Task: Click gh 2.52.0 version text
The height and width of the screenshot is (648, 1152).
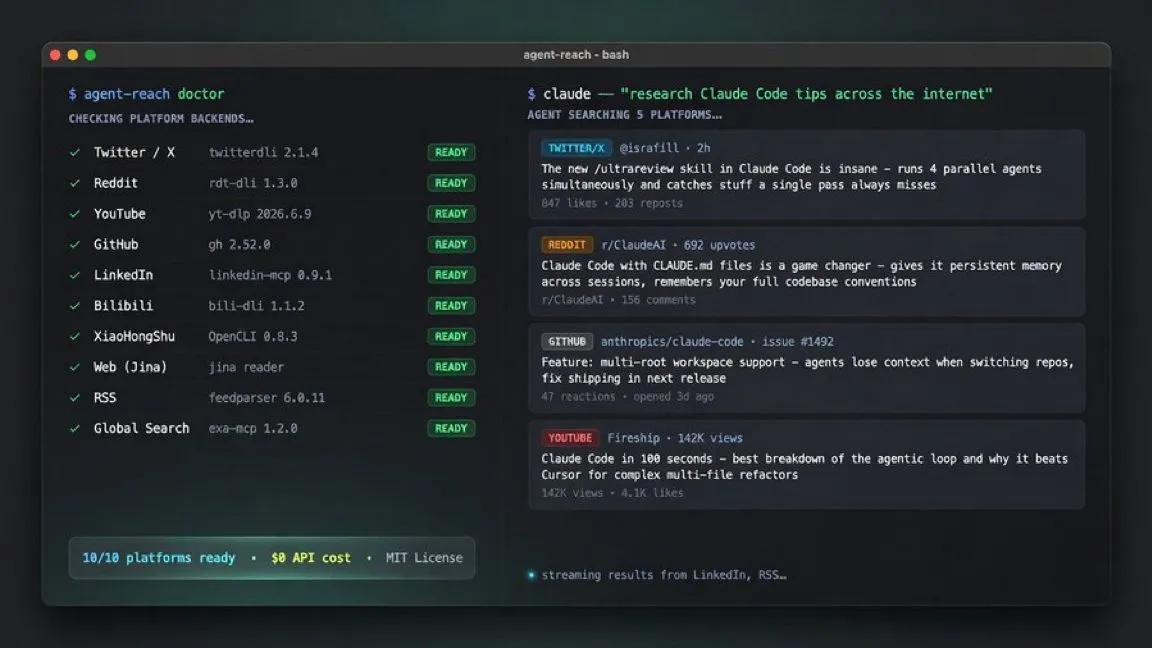Action: point(239,245)
